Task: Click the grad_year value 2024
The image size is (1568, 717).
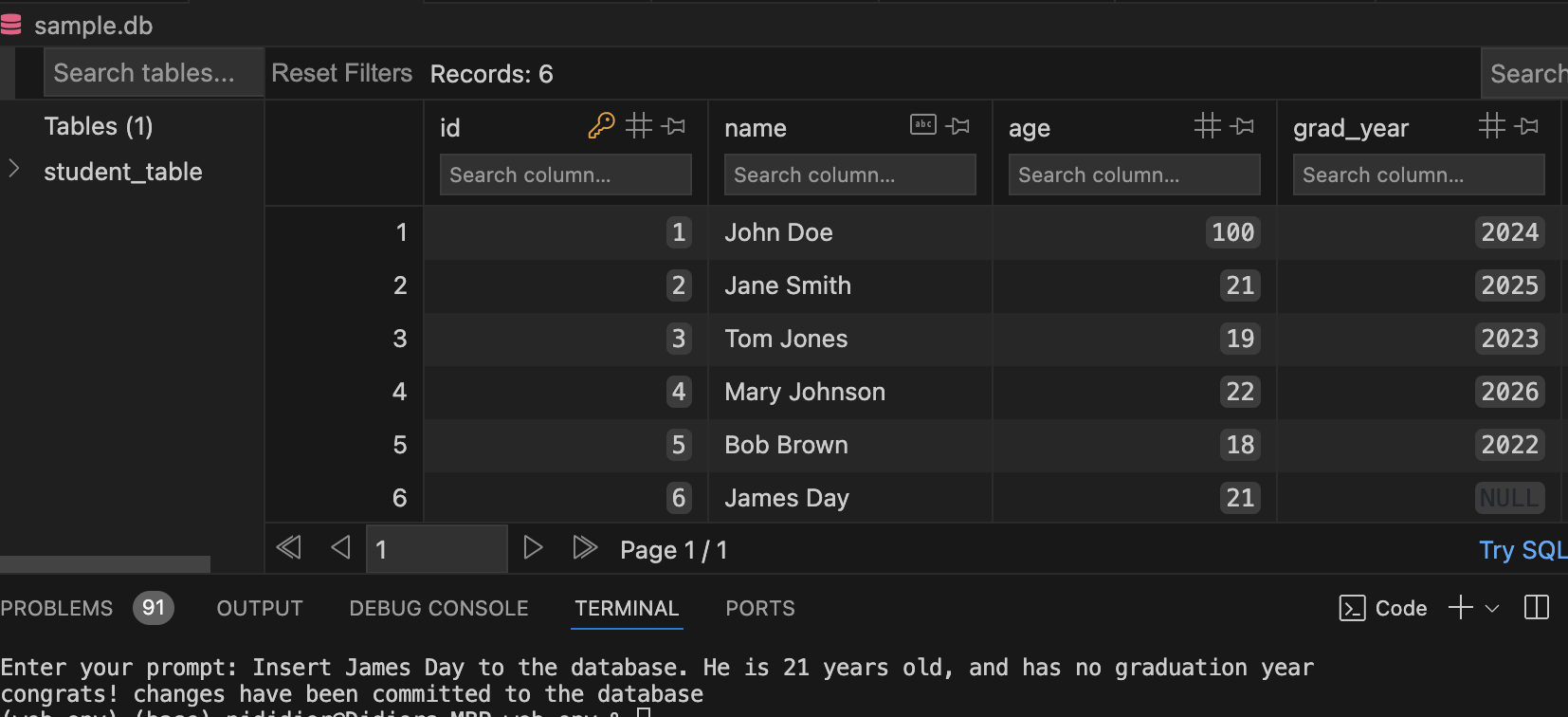Action: pos(1509,232)
